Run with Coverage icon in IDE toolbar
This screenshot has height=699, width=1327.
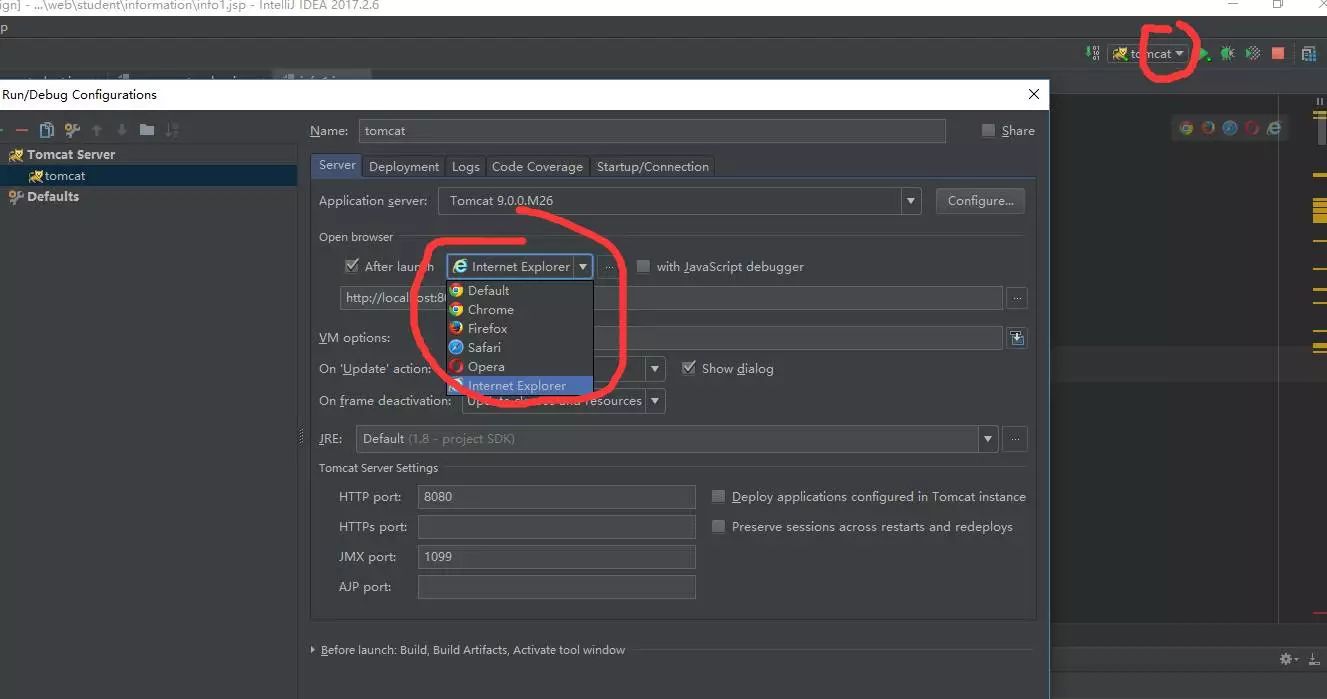[1253, 53]
